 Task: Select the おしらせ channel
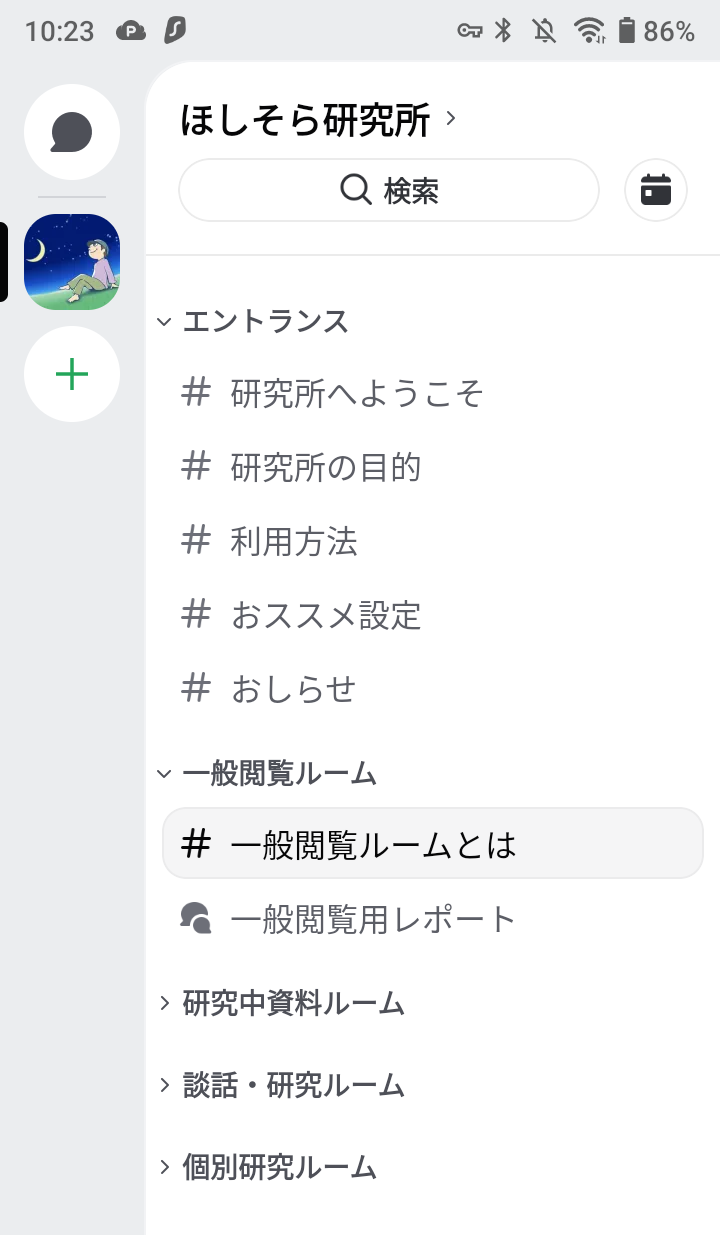(293, 690)
